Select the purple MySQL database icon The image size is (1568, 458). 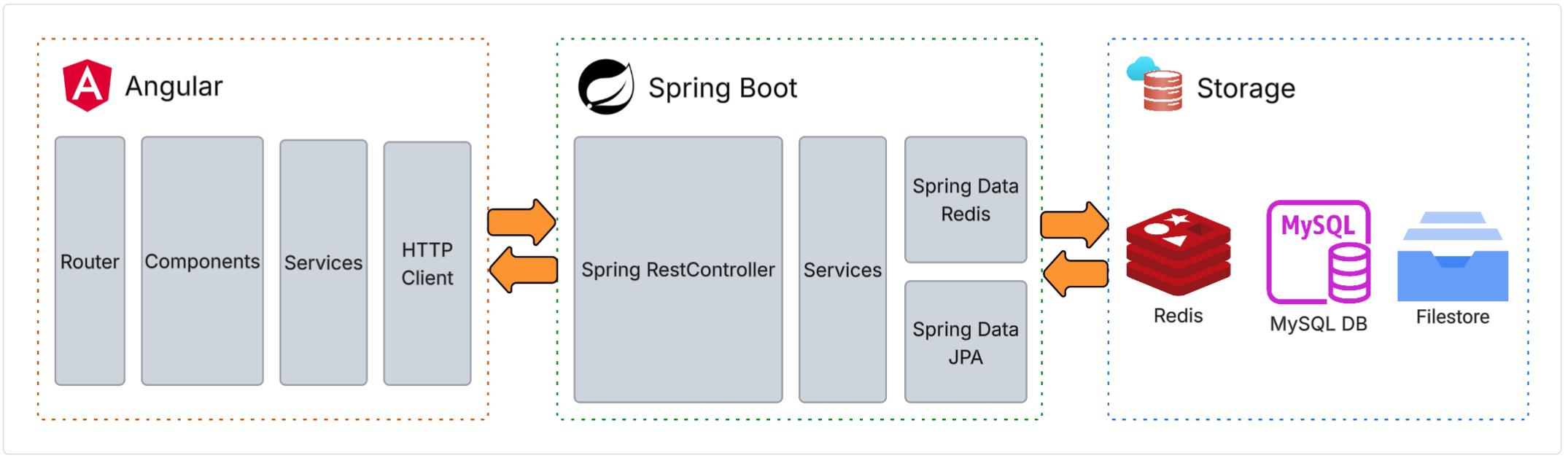(x=1319, y=252)
